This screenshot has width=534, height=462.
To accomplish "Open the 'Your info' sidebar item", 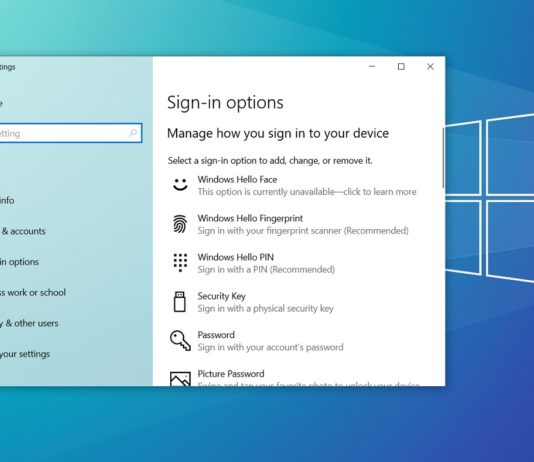I will 7,200.
